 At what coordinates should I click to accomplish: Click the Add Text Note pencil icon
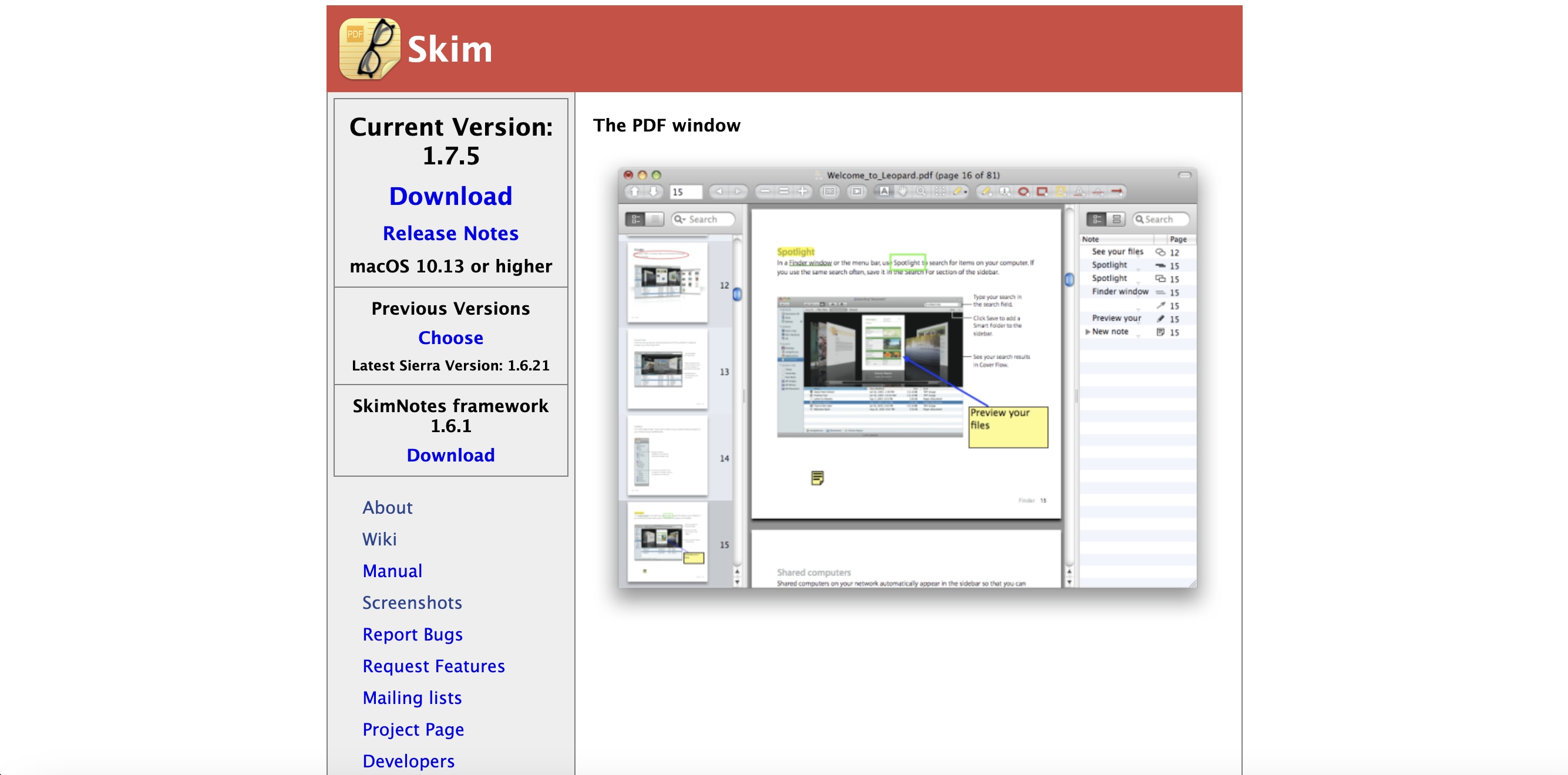(x=986, y=191)
